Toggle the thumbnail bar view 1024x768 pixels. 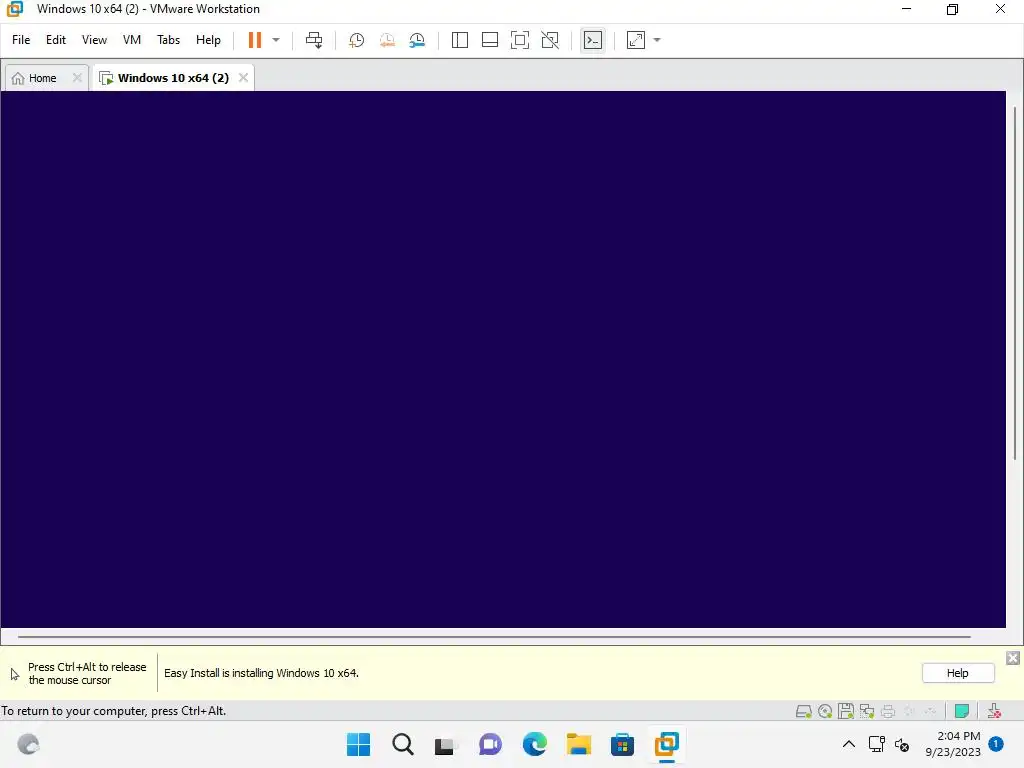pyautogui.click(x=490, y=40)
